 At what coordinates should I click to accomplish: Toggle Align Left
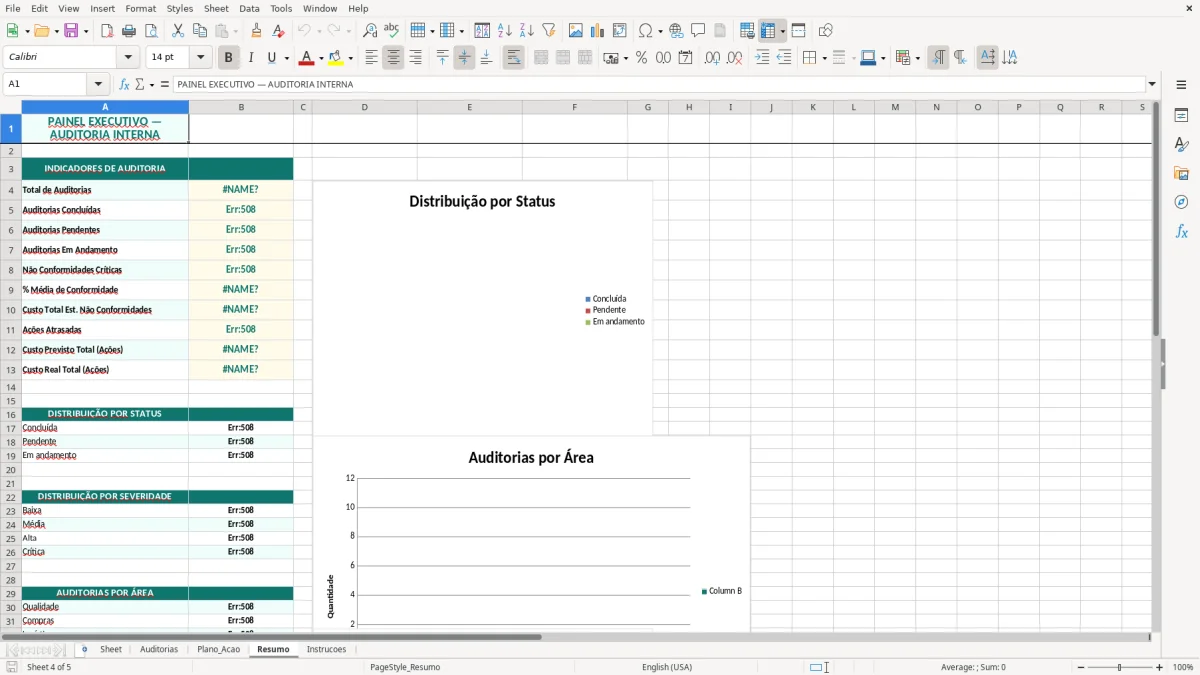(x=371, y=58)
